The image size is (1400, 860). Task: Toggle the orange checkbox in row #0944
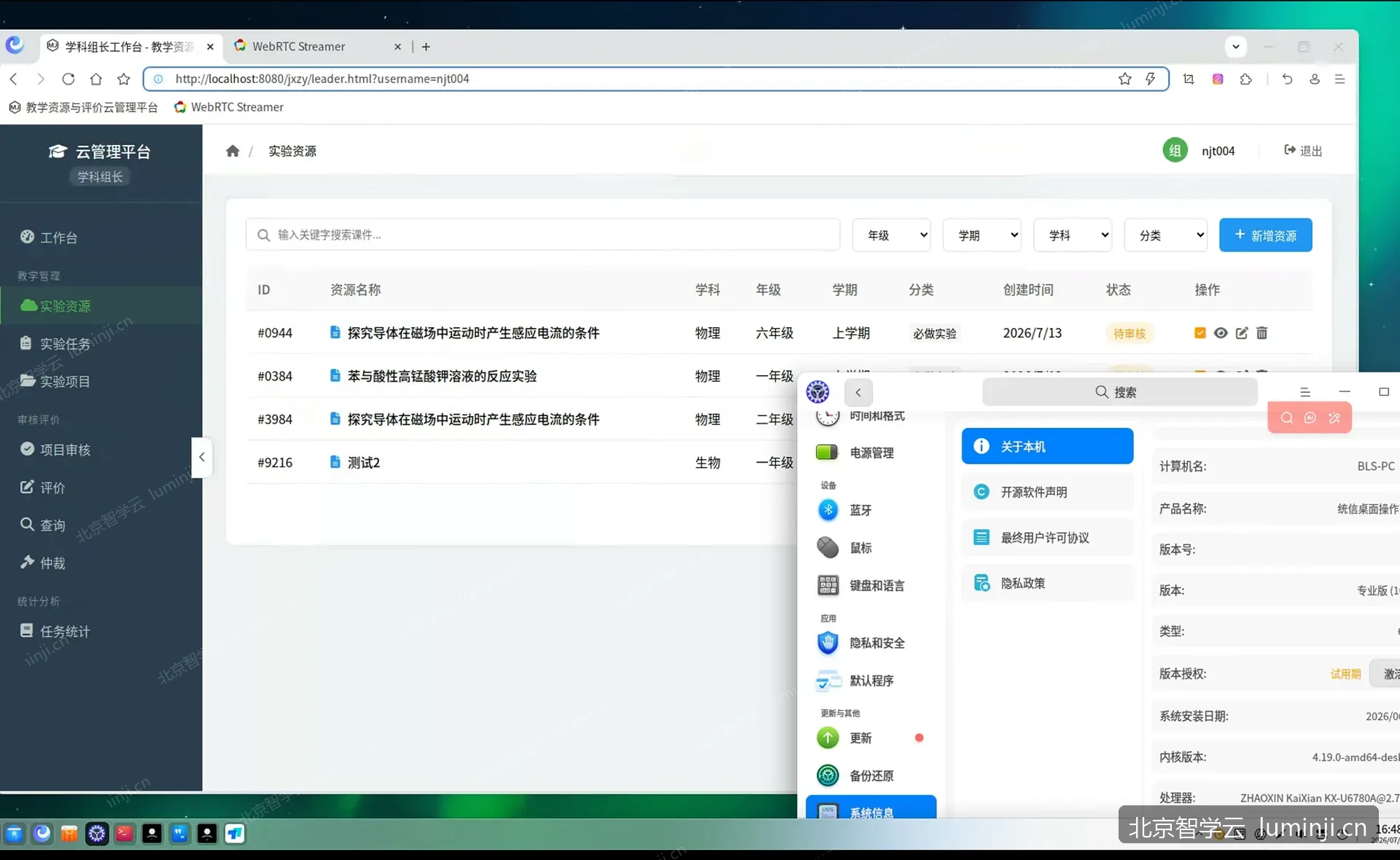coord(1199,333)
